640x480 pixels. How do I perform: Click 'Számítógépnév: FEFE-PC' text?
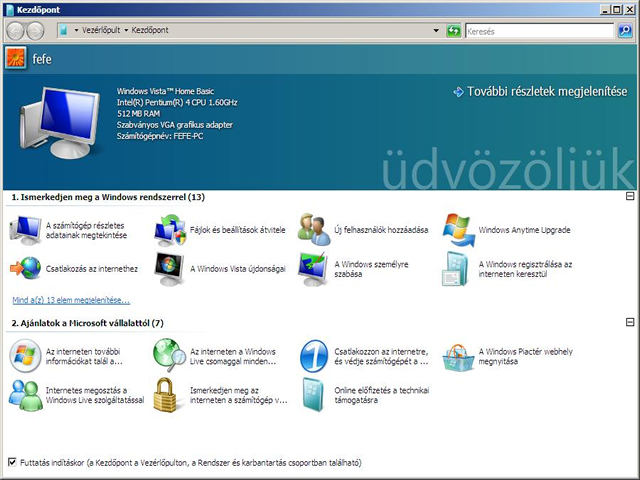click(x=160, y=136)
